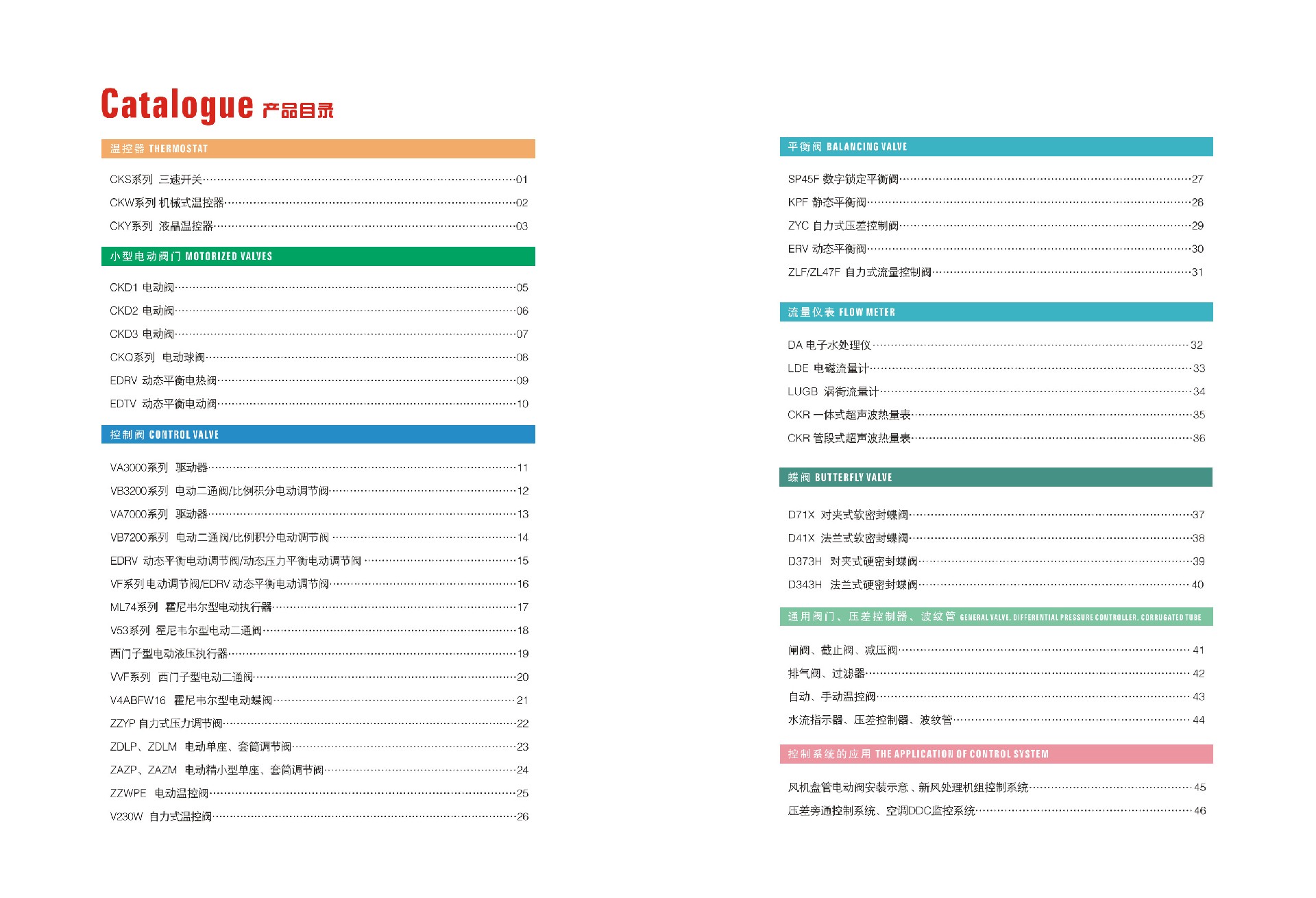Select the MOTORIZED VALVES green header
Screen dimensions: 1316x898
click(x=317, y=256)
